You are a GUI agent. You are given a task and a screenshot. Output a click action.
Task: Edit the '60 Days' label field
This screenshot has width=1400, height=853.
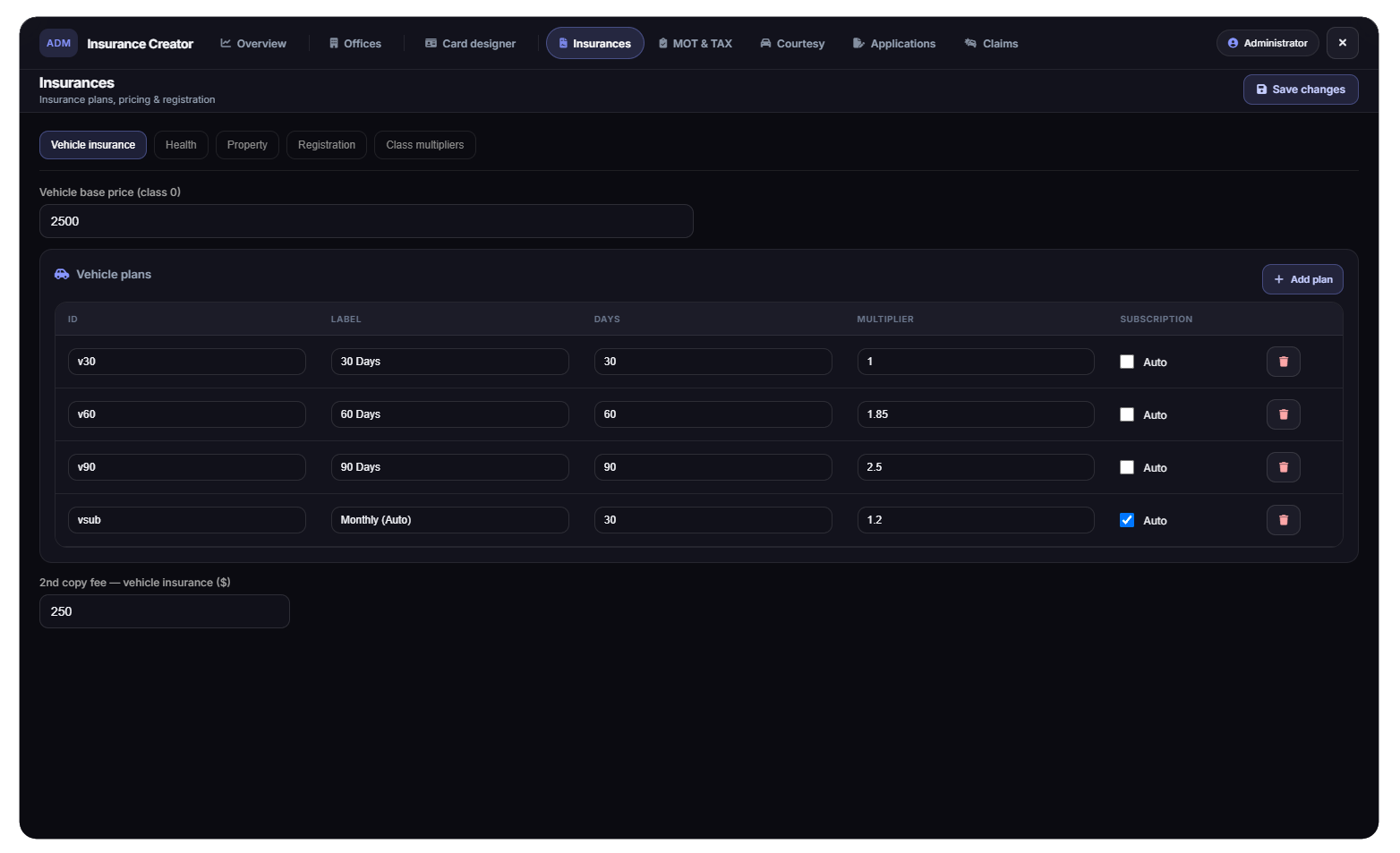[x=450, y=414]
